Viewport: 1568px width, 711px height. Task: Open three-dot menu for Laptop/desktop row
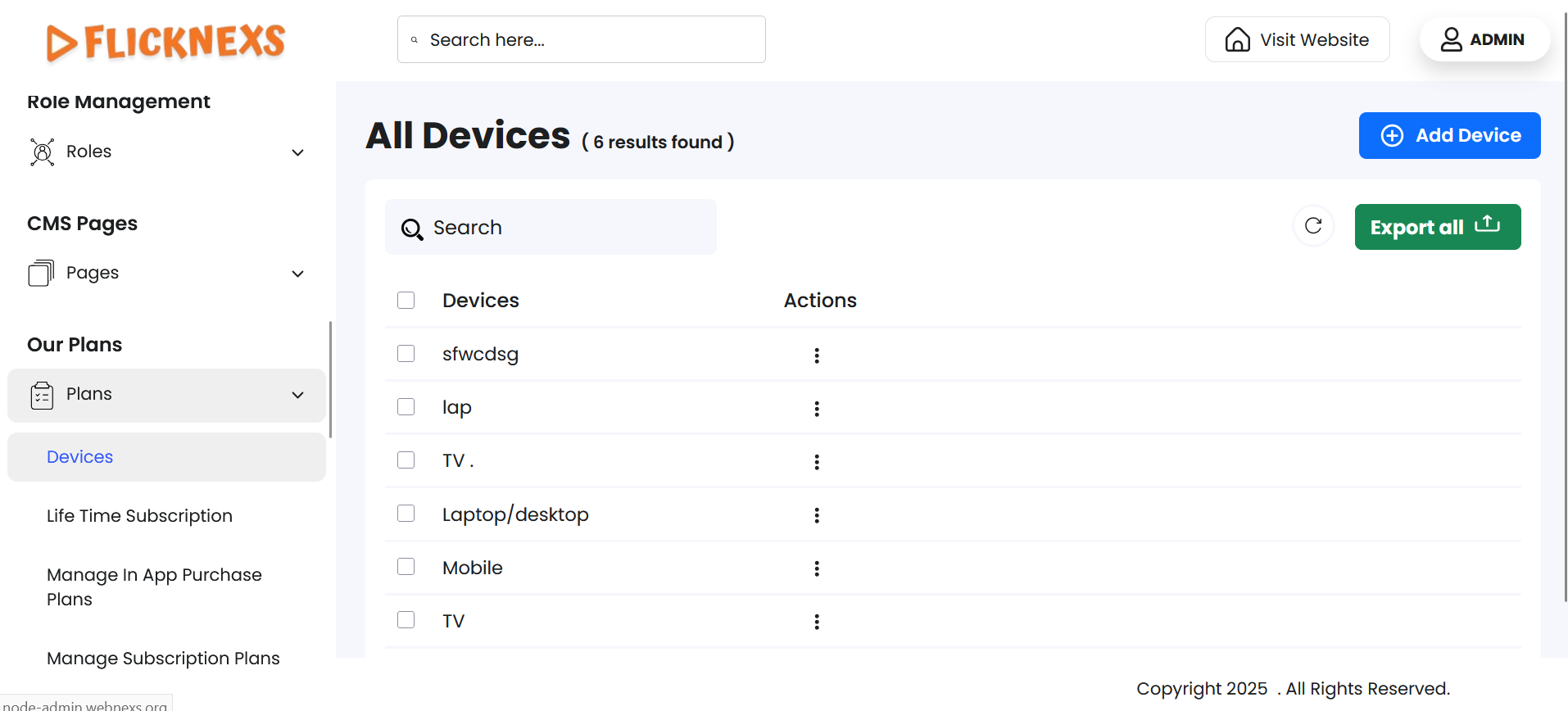tap(817, 515)
